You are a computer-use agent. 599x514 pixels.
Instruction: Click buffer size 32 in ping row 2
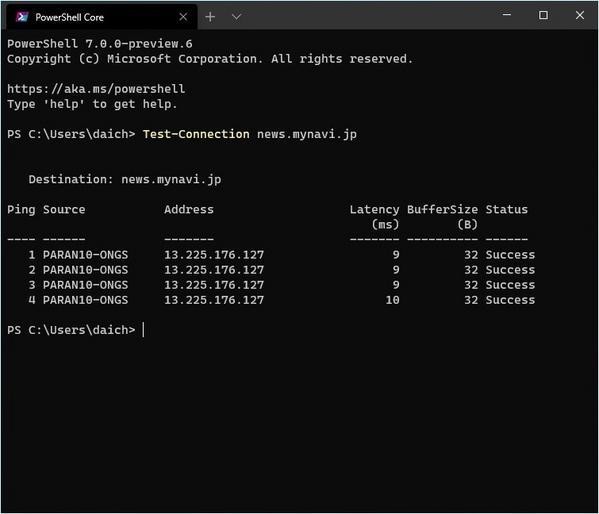tap(471, 270)
